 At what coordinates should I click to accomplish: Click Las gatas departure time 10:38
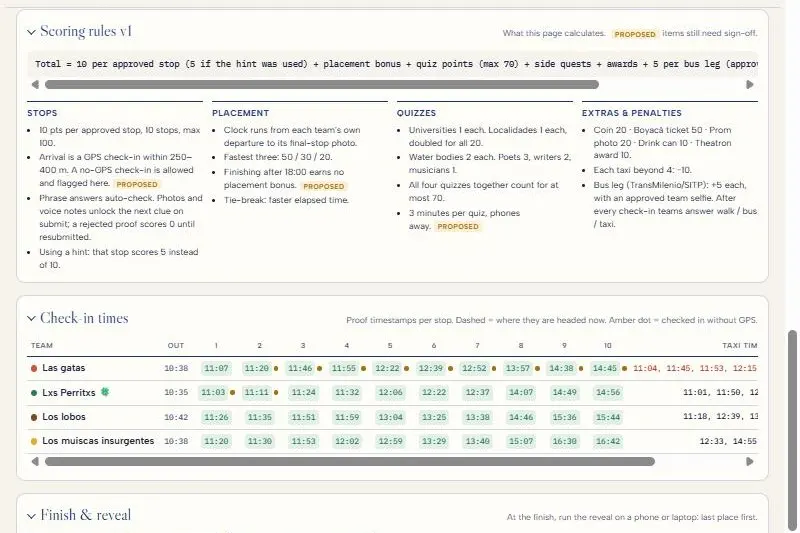[176, 368]
